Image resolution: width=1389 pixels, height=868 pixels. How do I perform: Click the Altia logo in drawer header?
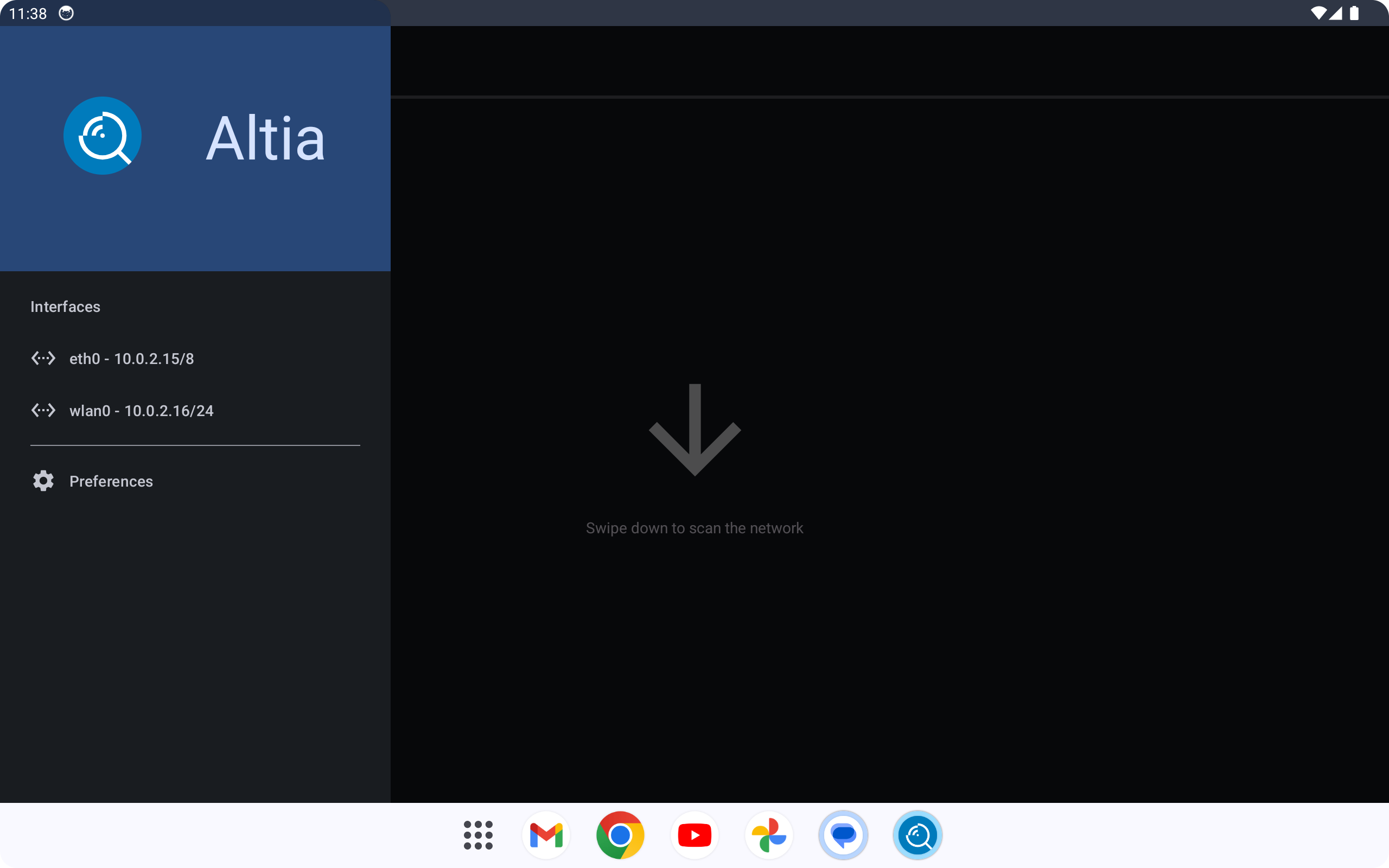[102, 136]
